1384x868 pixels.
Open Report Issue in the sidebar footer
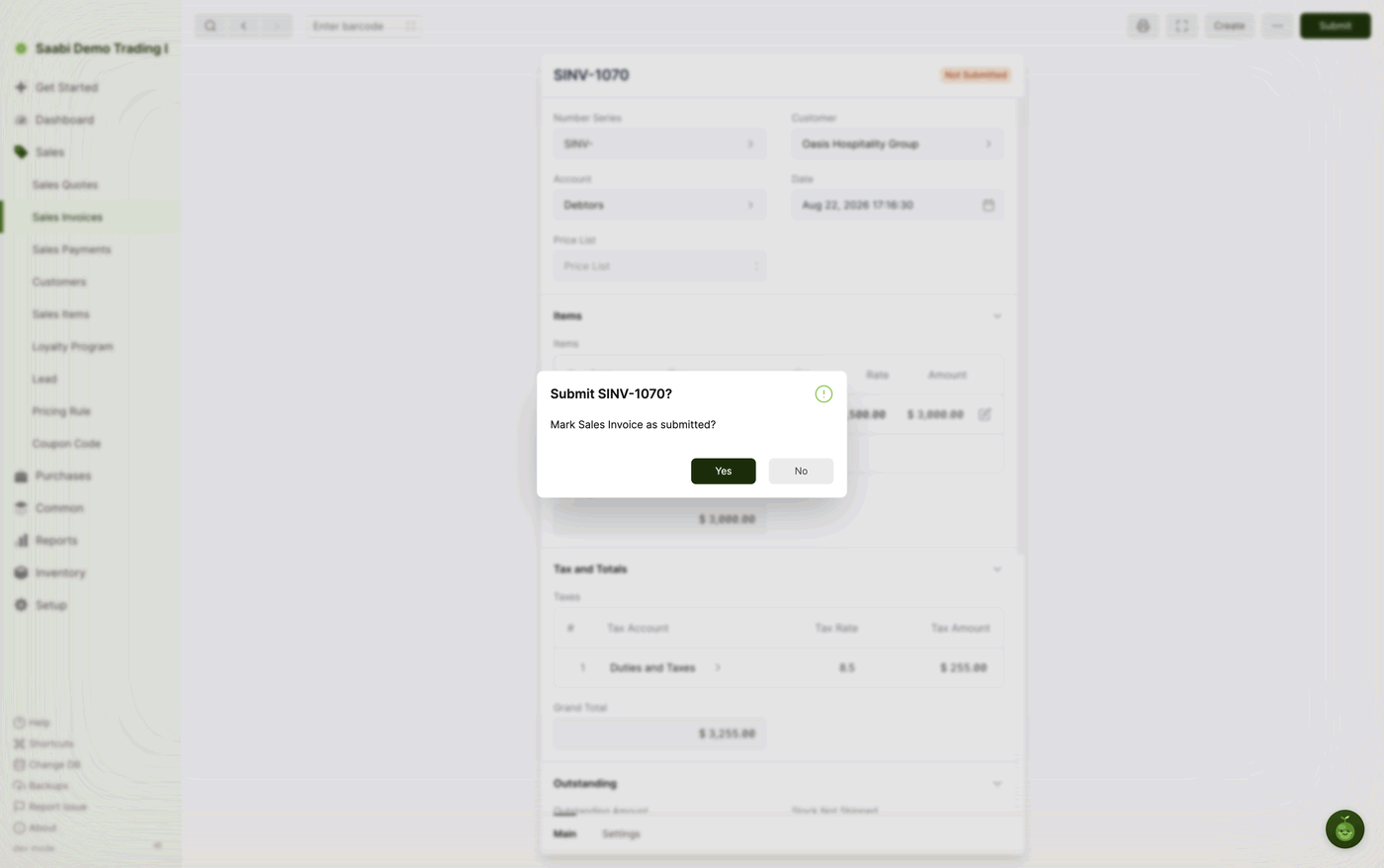(49, 807)
